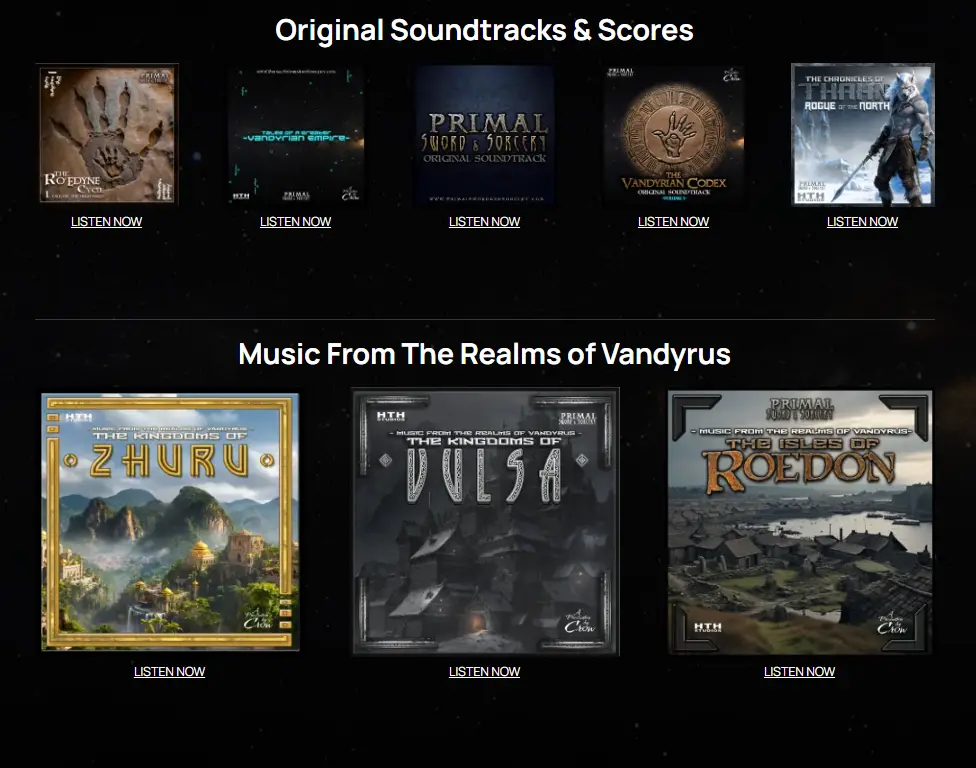Viewport: 976px width, 768px height.
Task: Click Listen Now under Vandyrian Empire album
Action: tap(296, 222)
